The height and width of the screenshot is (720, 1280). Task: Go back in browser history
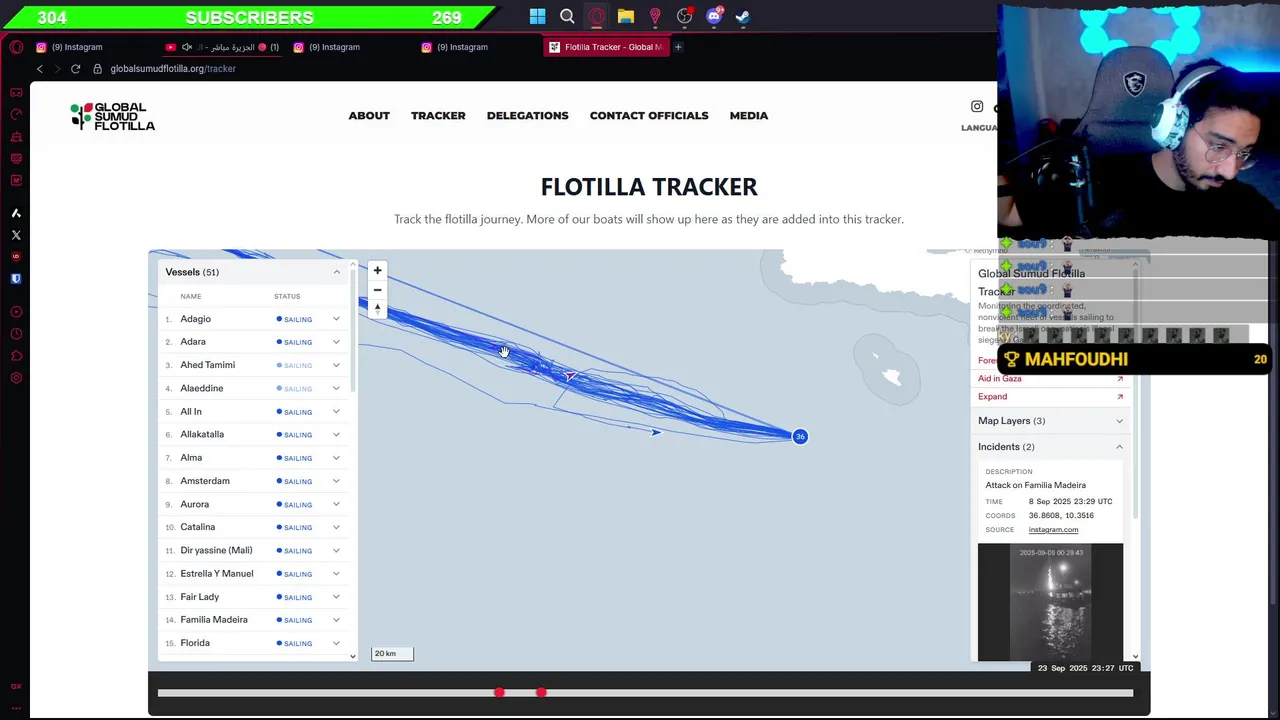[x=39, y=69]
